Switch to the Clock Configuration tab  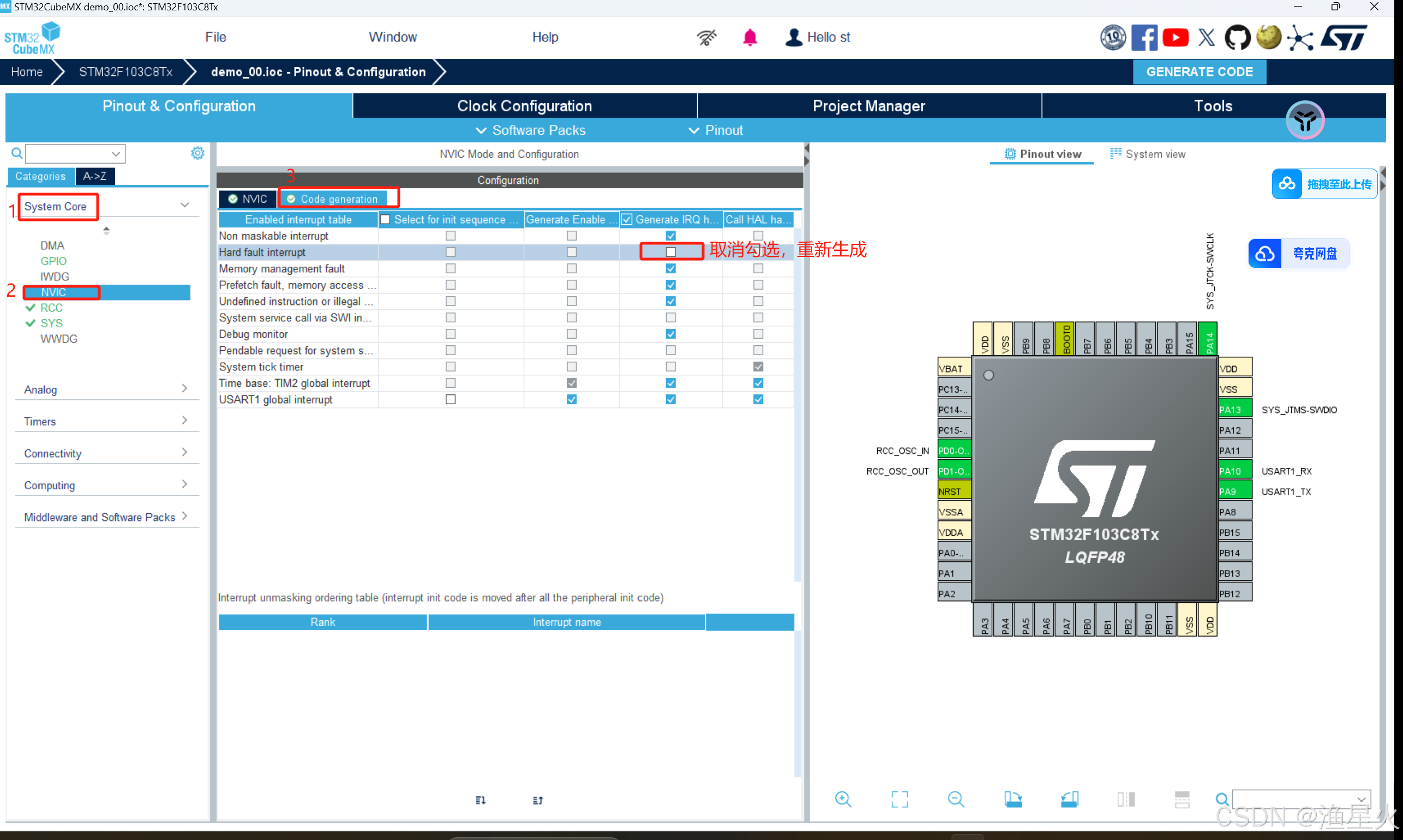(x=524, y=106)
